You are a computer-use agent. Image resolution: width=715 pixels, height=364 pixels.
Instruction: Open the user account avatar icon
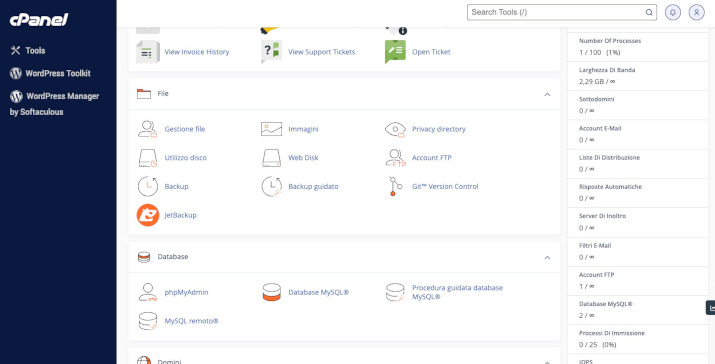coord(696,12)
